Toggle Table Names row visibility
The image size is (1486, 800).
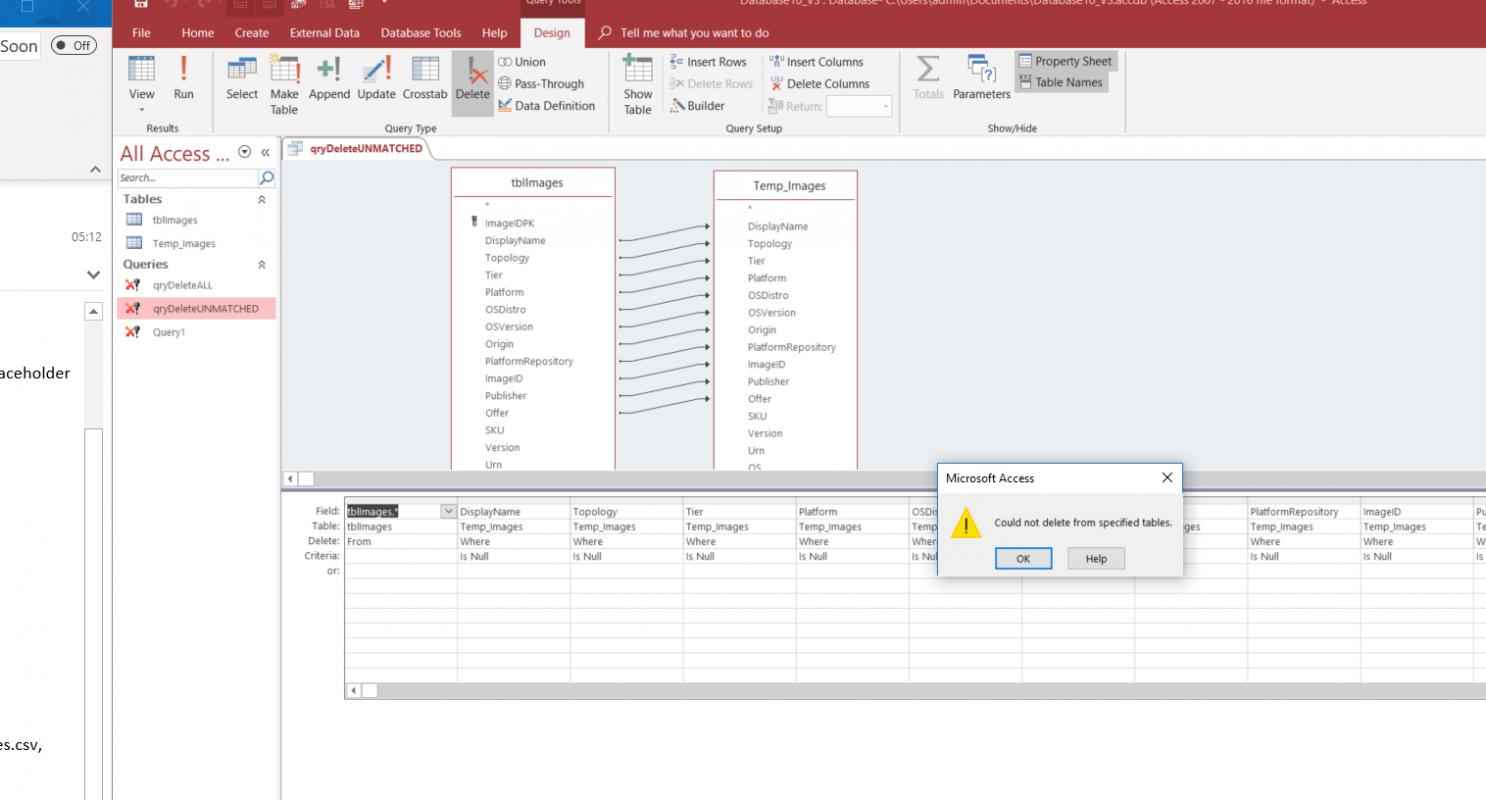[x=1061, y=83]
